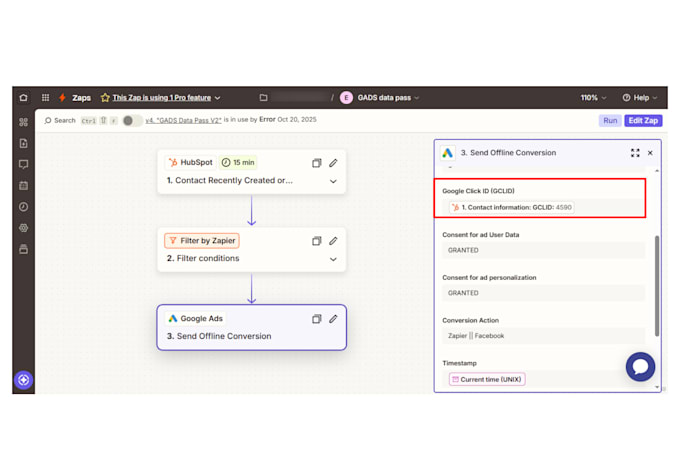The image size is (680, 459).
Task: Open the sidebar document import icon
Action: coord(23,143)
